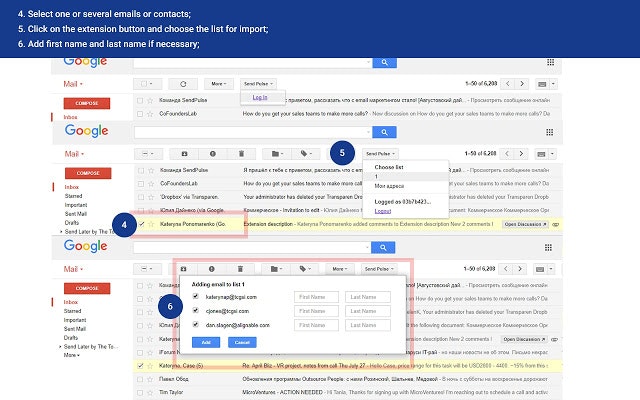The width and height of the screenshot is (640, 400).
Task: Go to newer messages arrow in the top Gmail screenshot
Action: [508, 84]
